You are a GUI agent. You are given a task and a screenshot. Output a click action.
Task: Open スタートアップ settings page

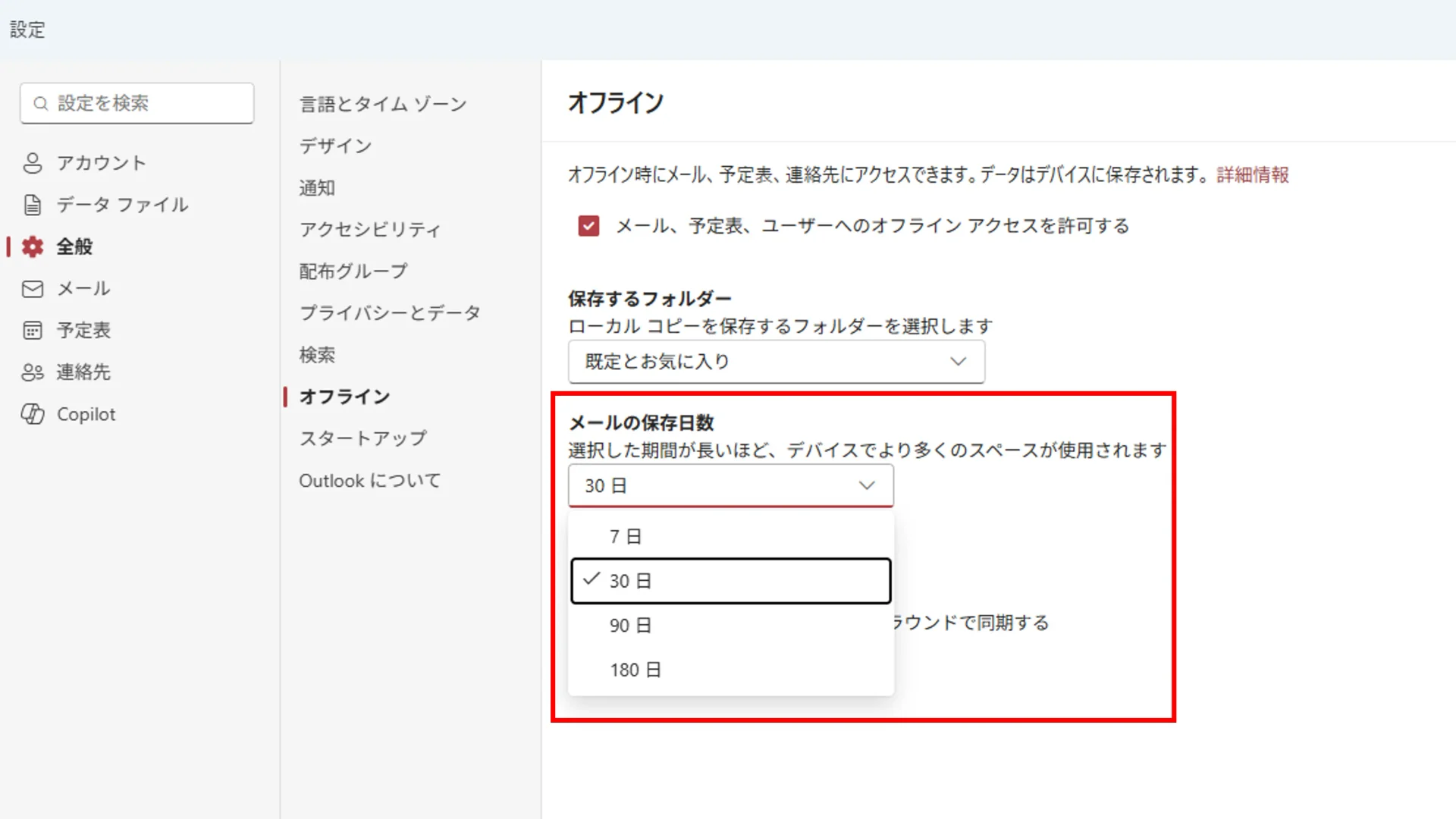362,438
